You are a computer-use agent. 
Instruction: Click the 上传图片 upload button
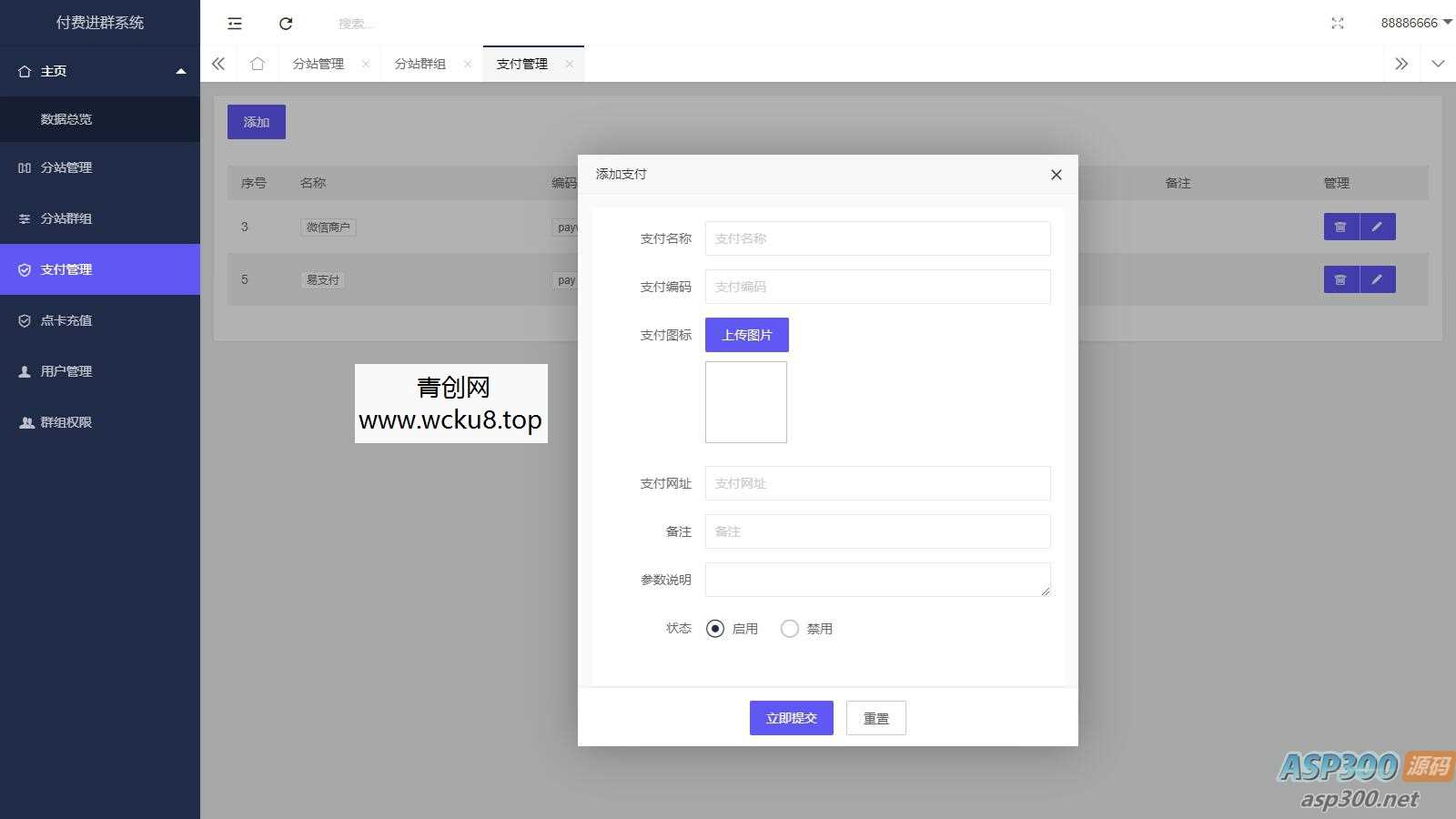tap(746, 335)
